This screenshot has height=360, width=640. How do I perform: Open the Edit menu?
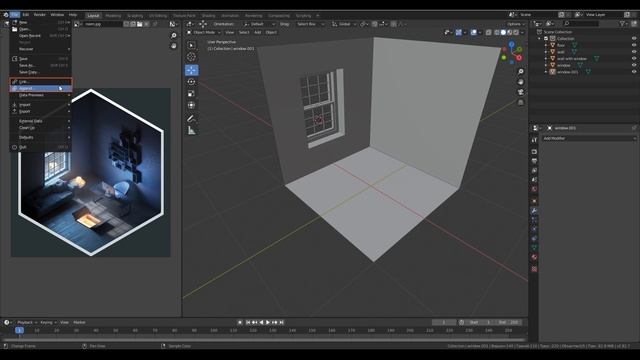click(x=26, y=15)
